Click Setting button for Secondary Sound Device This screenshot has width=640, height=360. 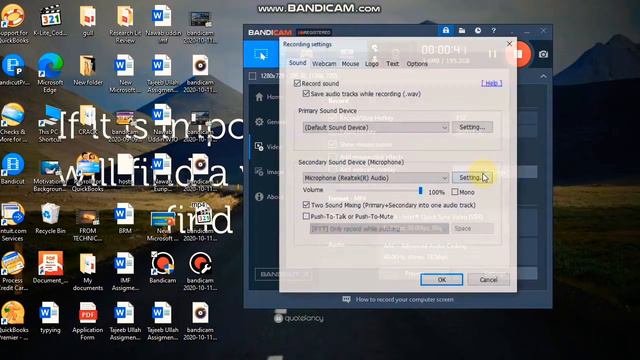(472, 178)
